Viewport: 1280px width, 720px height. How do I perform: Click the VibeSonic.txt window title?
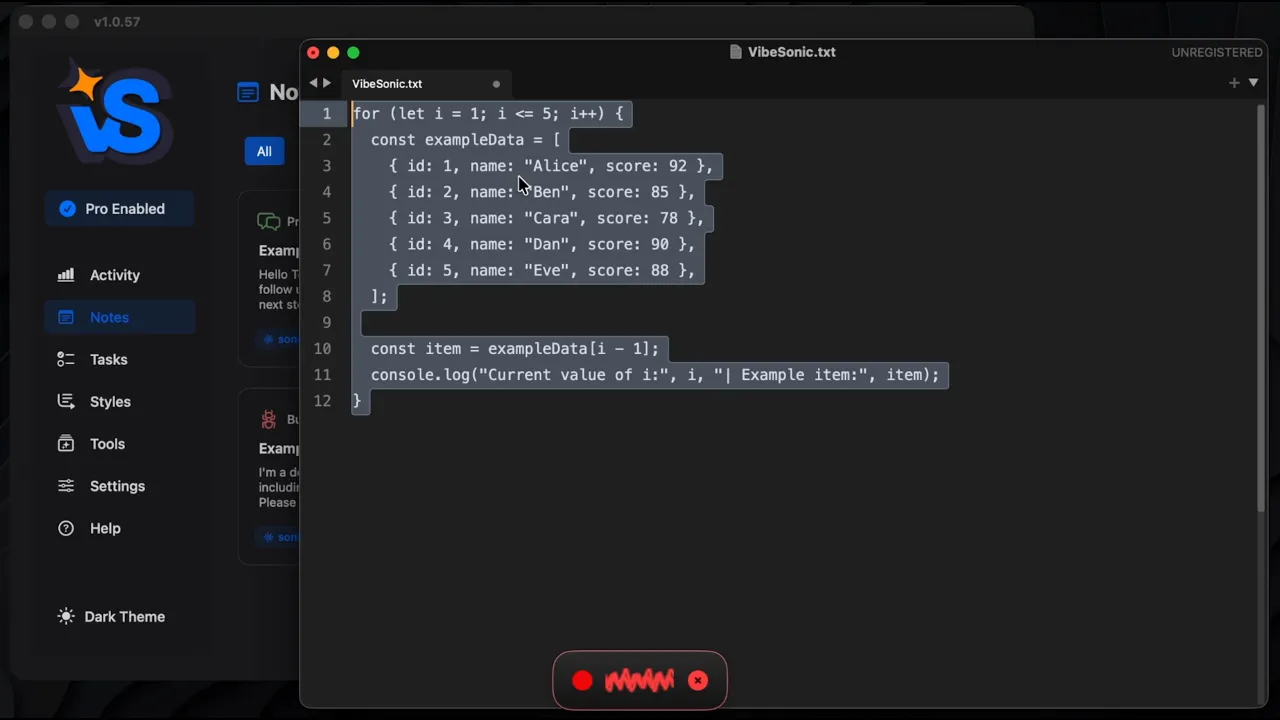pyautogui.click(x=792, y=52)
